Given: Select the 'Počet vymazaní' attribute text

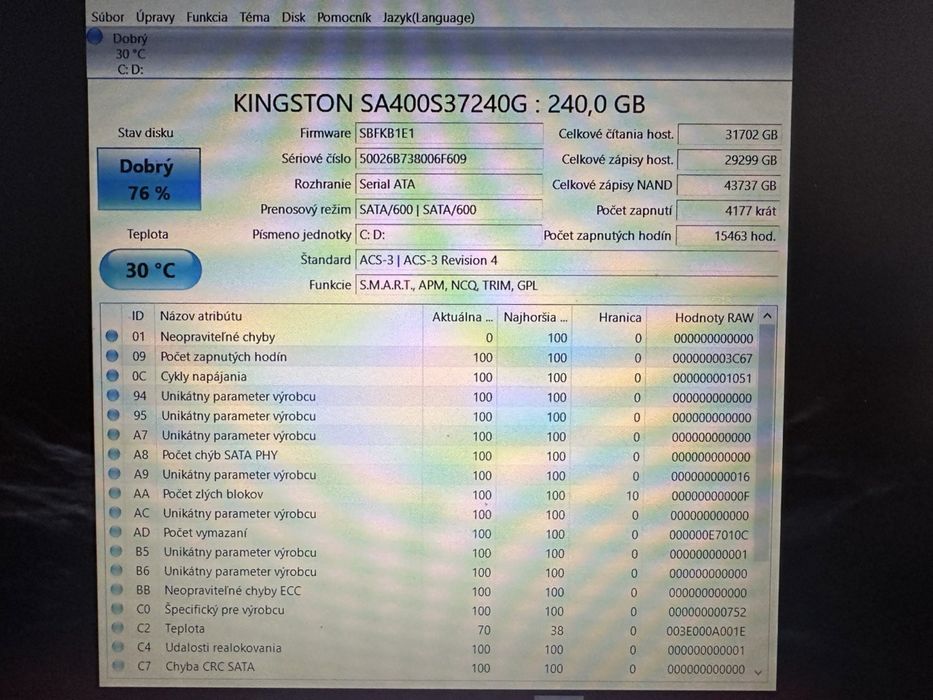Looking at the screenshot, I should coord(205,533).
